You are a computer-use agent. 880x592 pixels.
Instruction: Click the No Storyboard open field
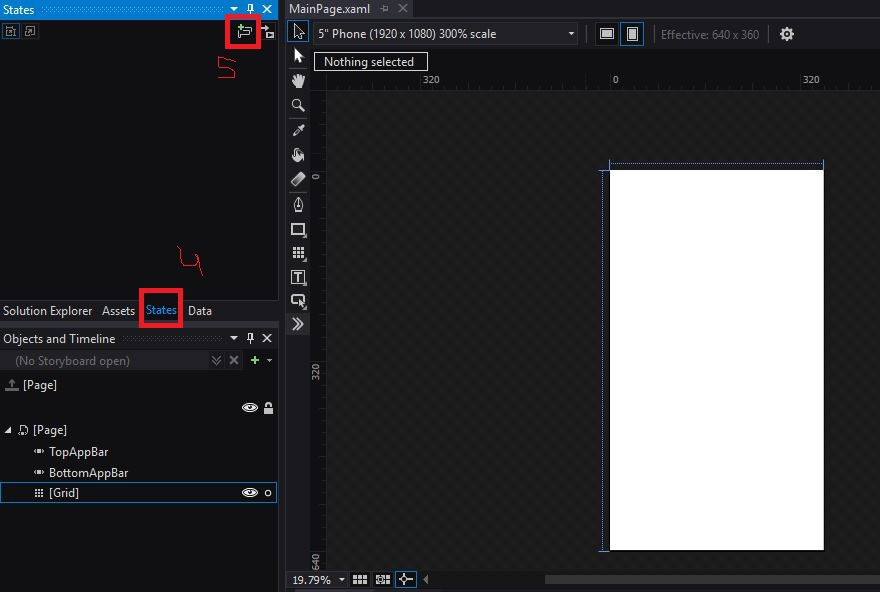[x=105, y=360]
